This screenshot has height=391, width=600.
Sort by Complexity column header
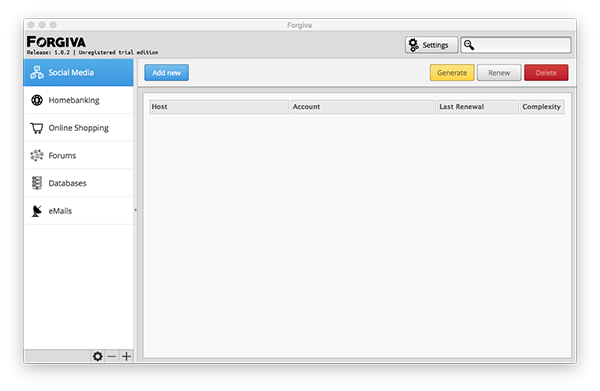pyautogui.click(x=542, y=107)
